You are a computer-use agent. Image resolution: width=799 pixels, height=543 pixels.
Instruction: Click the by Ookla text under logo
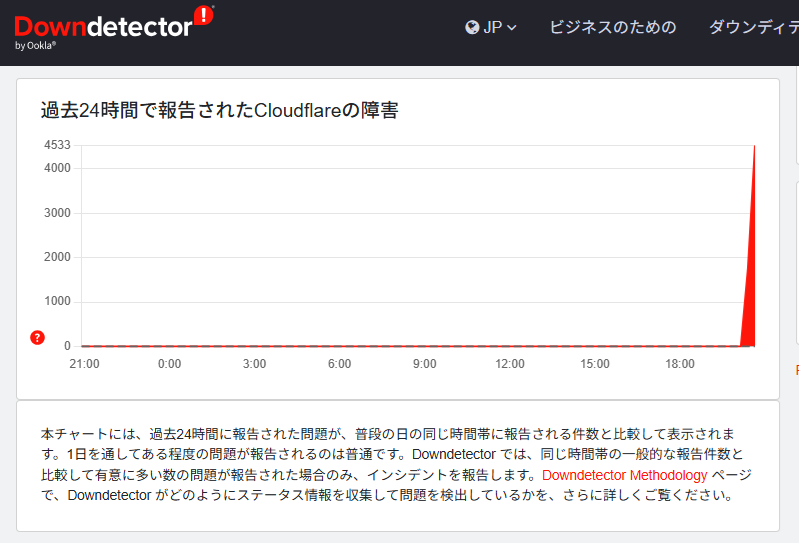[x=35, y=46]
